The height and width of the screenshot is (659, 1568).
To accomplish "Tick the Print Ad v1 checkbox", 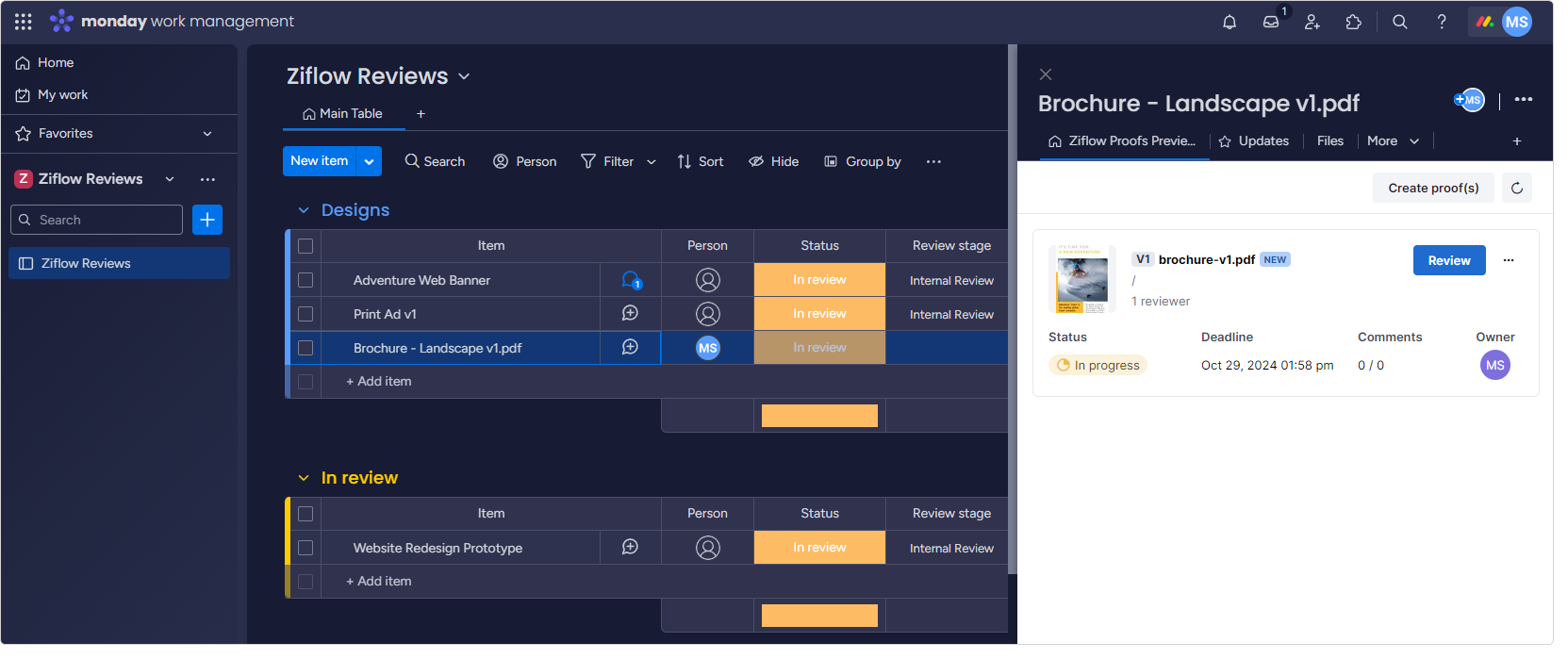I will 305,314.
